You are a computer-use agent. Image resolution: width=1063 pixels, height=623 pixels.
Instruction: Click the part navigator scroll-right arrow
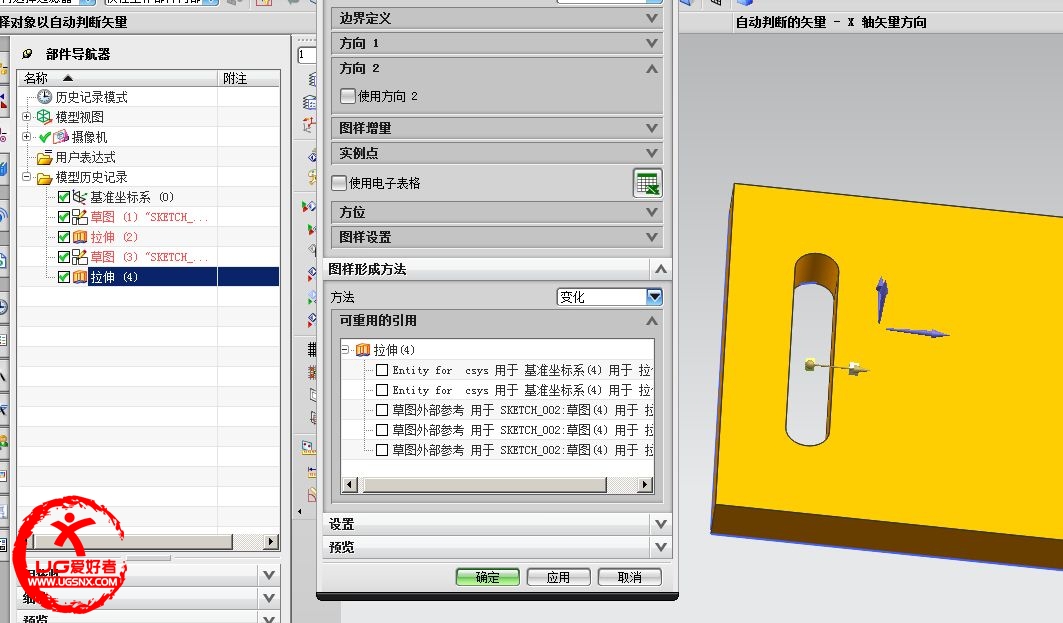pos(271,542)
